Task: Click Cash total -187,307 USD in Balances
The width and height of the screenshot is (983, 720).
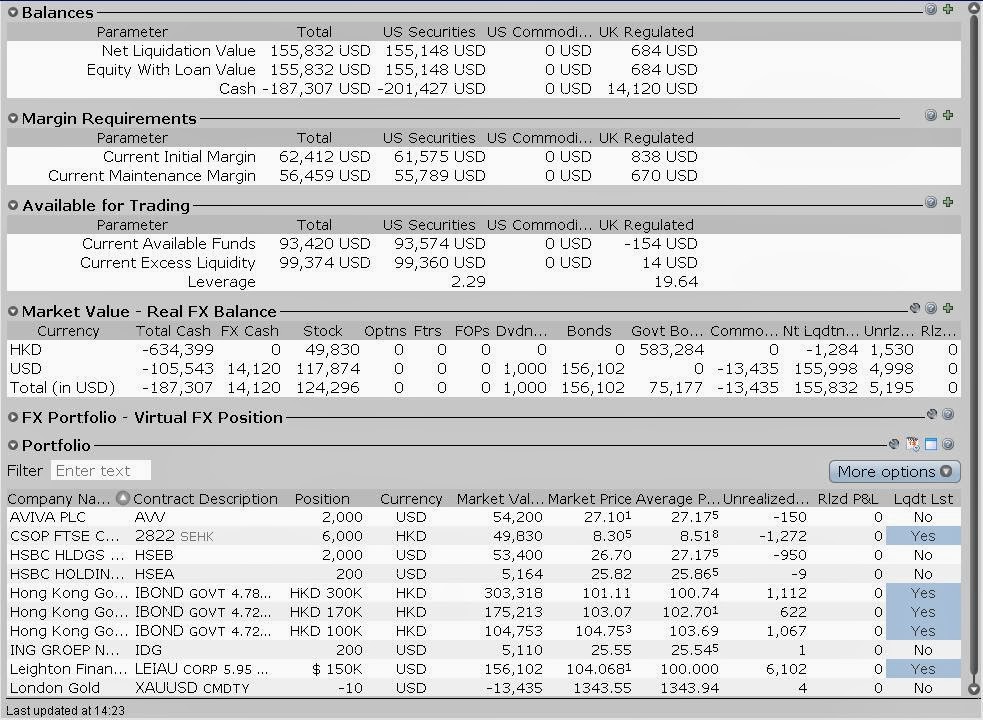Action: pos(317,88)
